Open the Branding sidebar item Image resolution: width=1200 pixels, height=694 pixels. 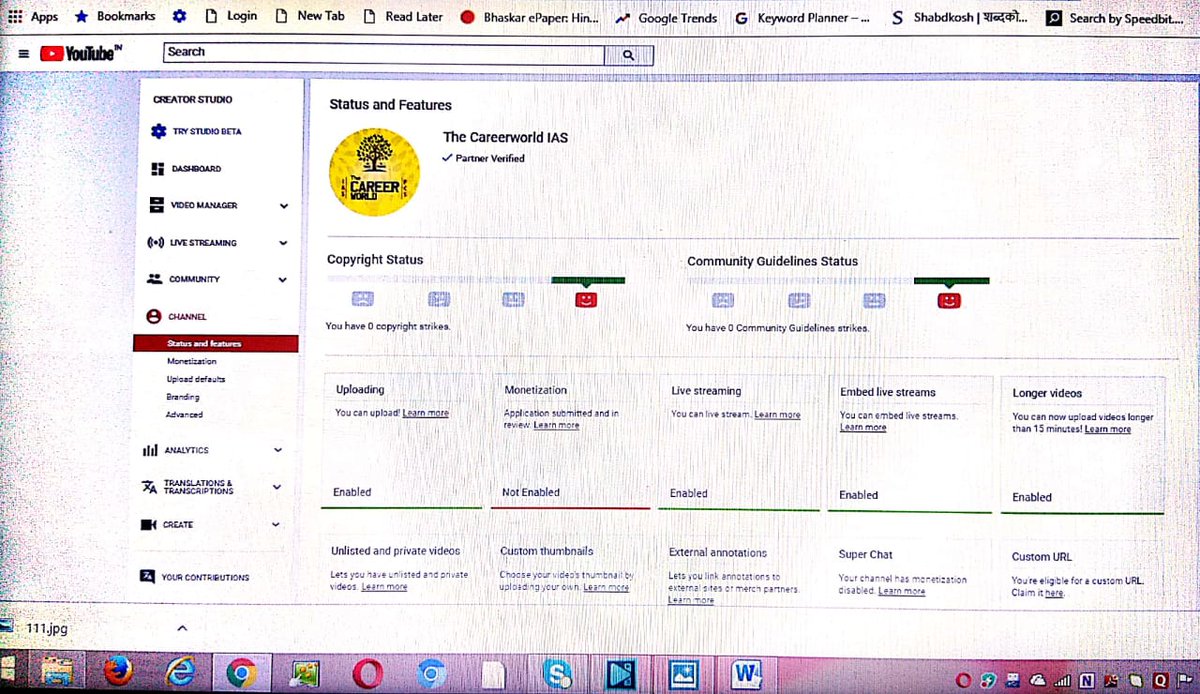click(x=183, y=397)
